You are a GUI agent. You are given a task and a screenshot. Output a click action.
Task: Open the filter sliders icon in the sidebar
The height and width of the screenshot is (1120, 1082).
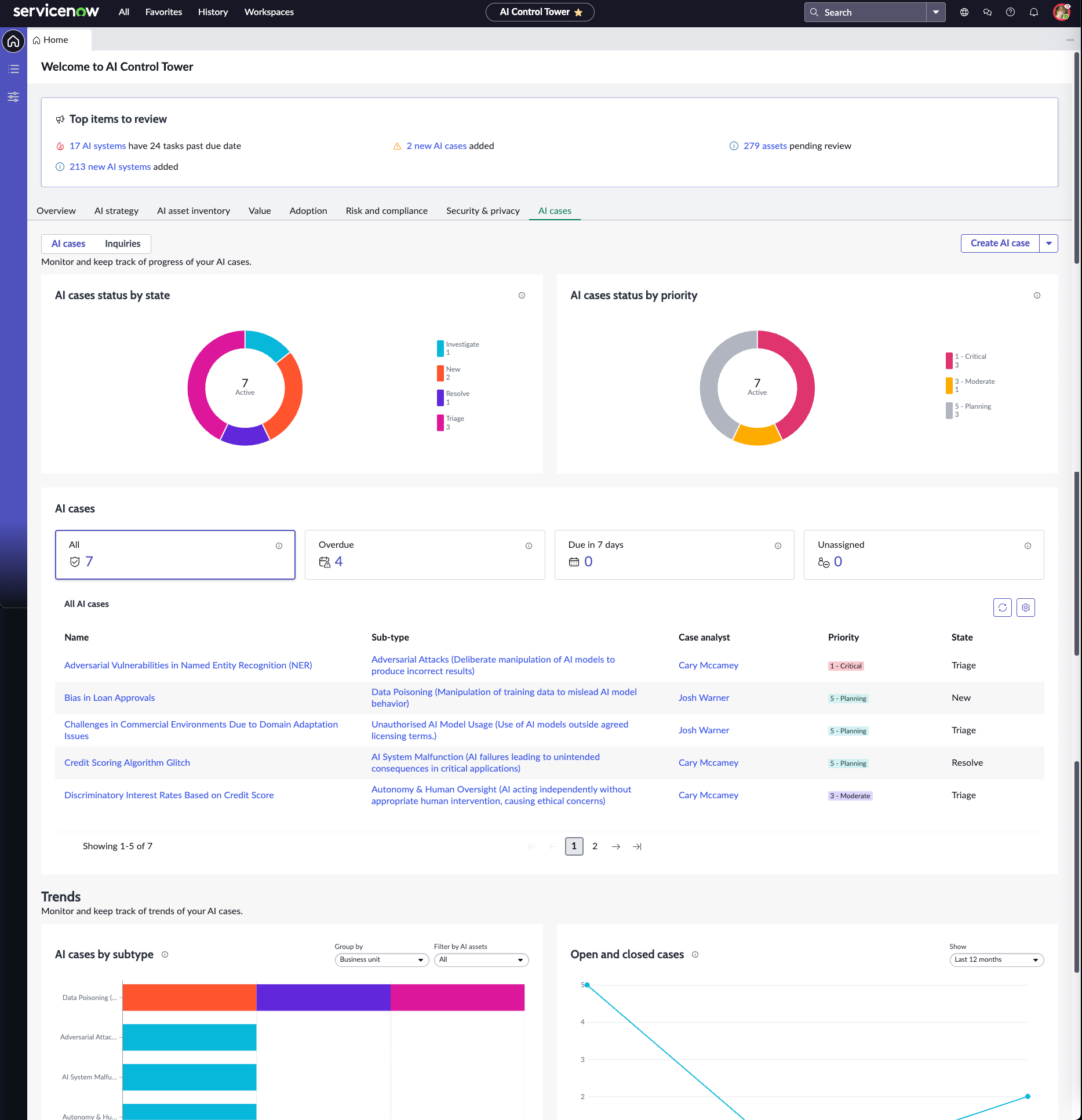tap(13, 97)
